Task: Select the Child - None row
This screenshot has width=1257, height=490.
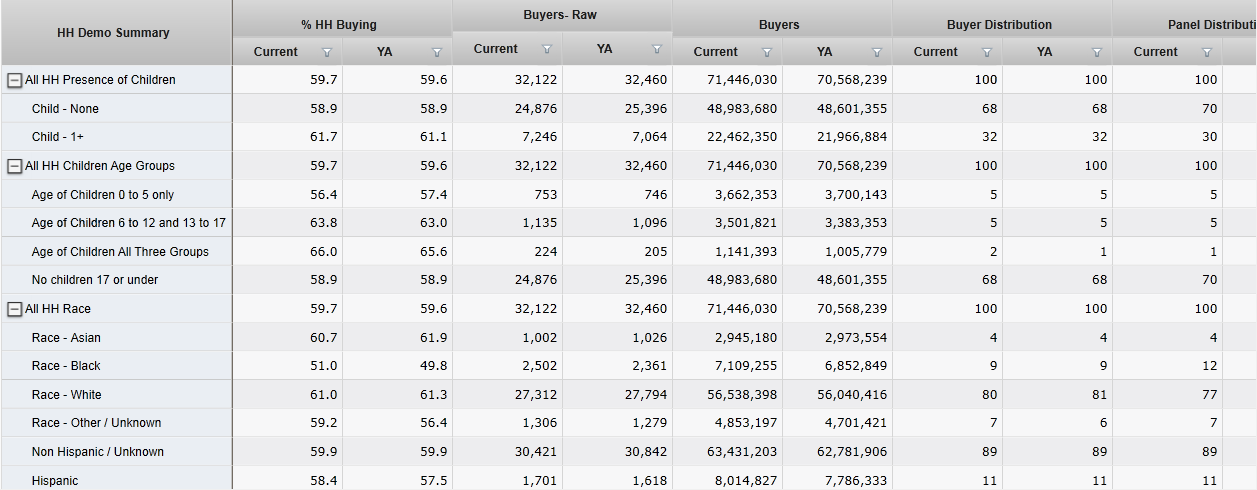Action: click(65, 109)
